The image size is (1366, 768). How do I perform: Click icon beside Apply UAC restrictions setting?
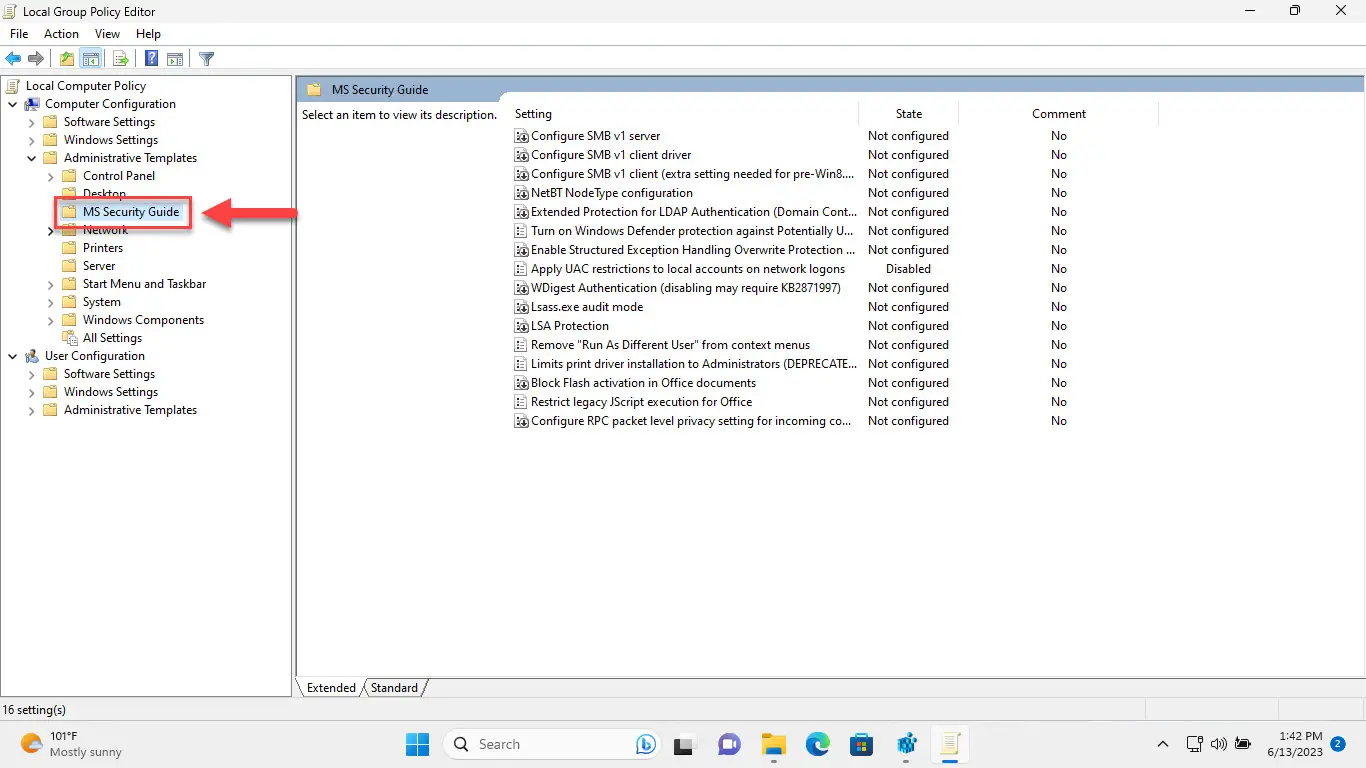pyautogui.click(x=521, y=269)
